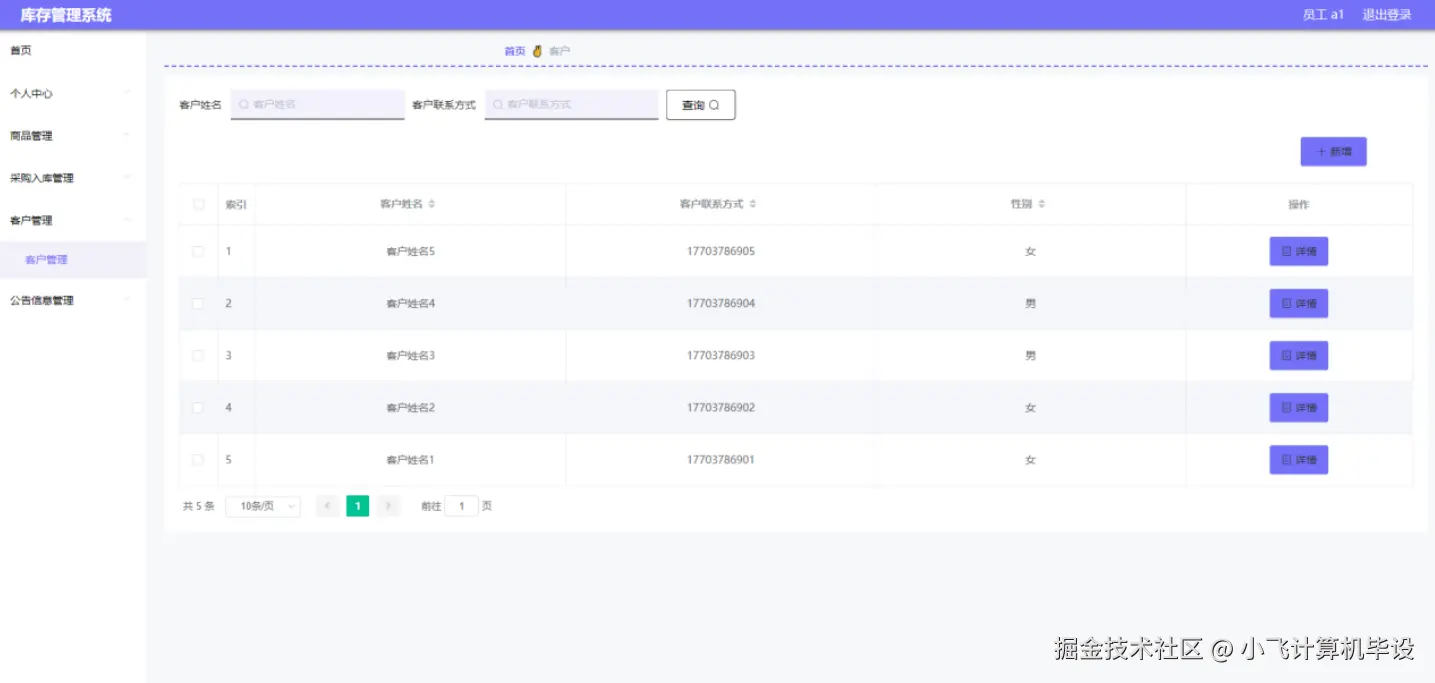
Task: Click the 新增 add button
Action: 1333,152
